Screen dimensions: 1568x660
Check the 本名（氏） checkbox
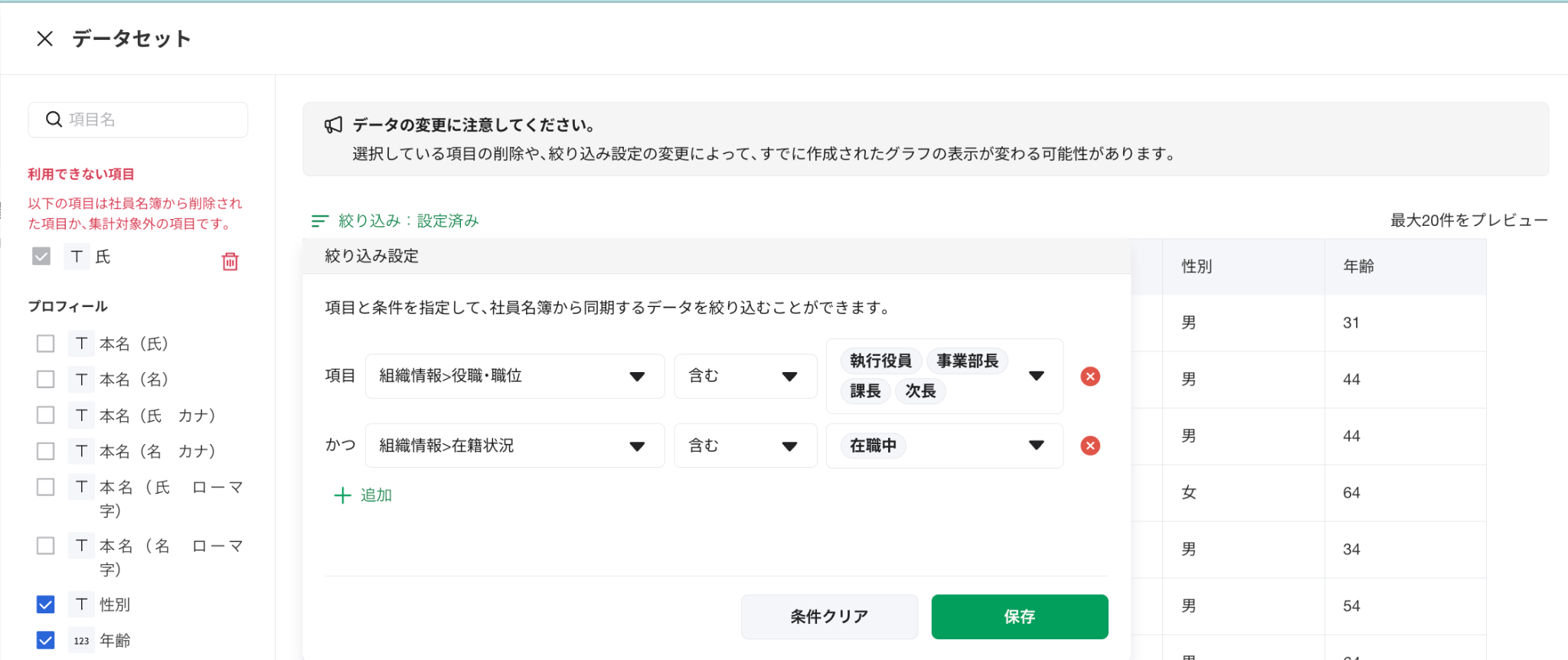point(46,344)
